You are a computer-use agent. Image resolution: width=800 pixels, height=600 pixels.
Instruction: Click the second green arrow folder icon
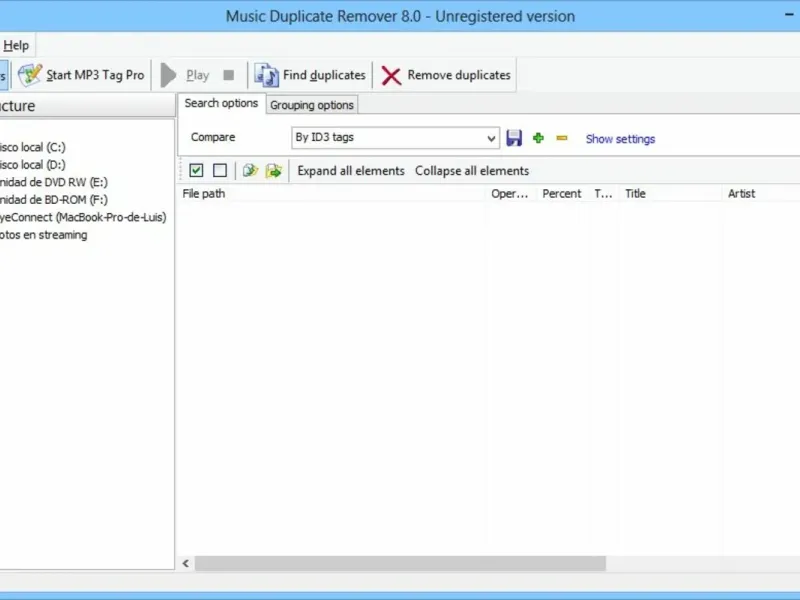274,170
